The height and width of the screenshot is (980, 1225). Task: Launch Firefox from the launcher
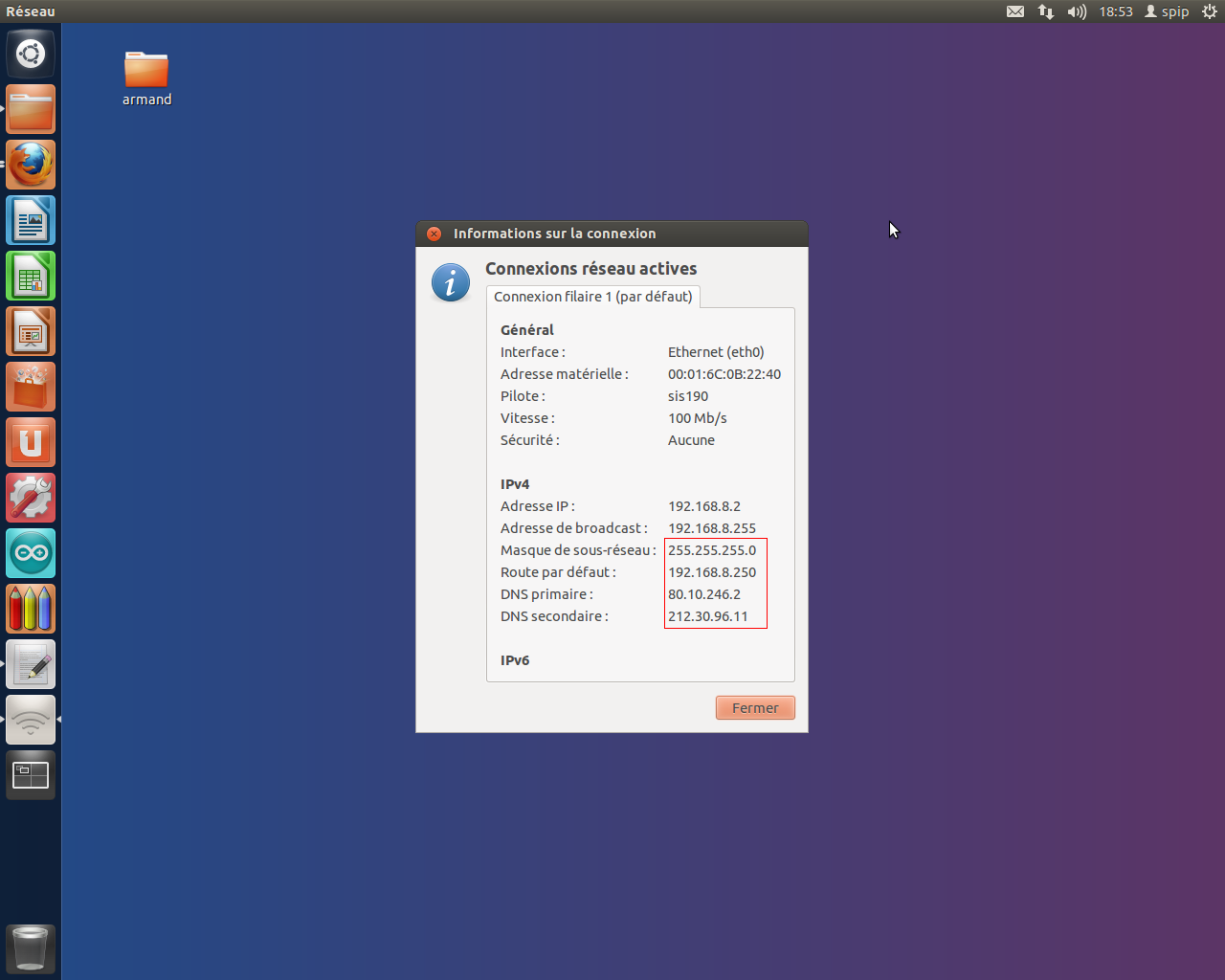click(31, 165)
